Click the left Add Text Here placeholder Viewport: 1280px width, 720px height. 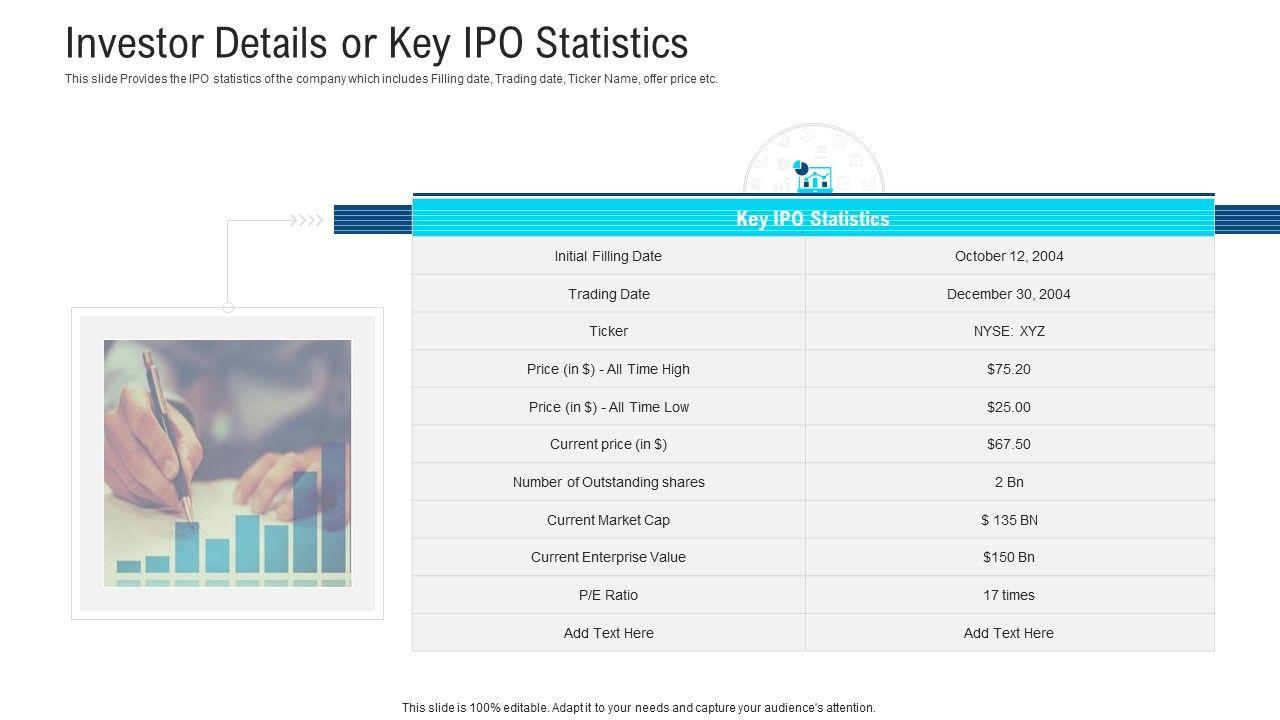[x=608, y=633]
